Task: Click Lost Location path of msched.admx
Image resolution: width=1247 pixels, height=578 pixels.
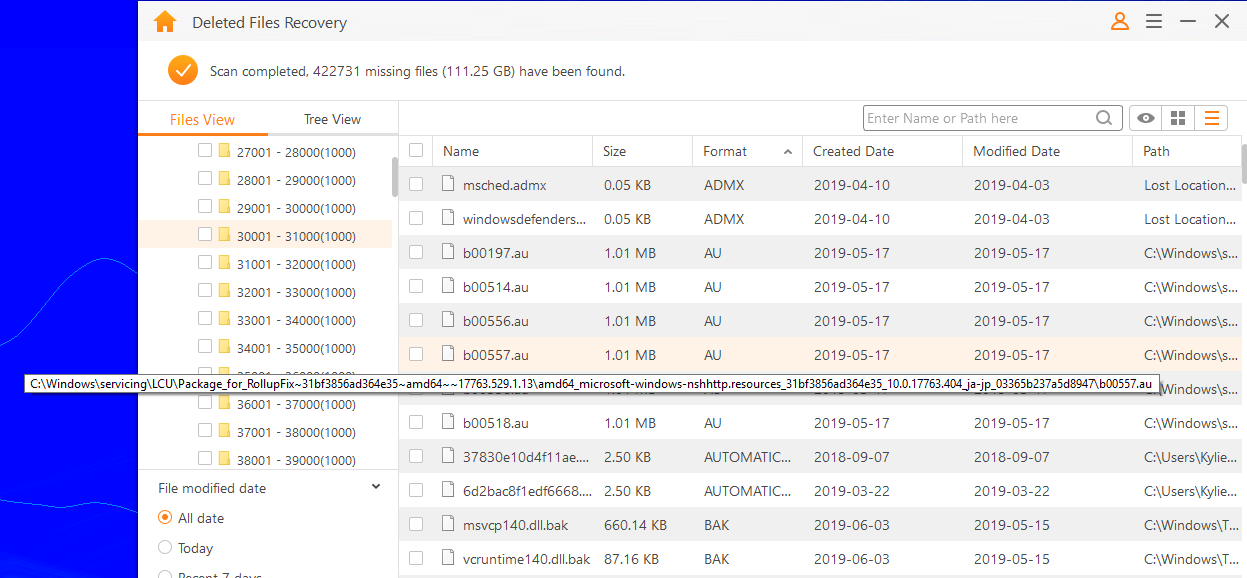Action: 1190,185
